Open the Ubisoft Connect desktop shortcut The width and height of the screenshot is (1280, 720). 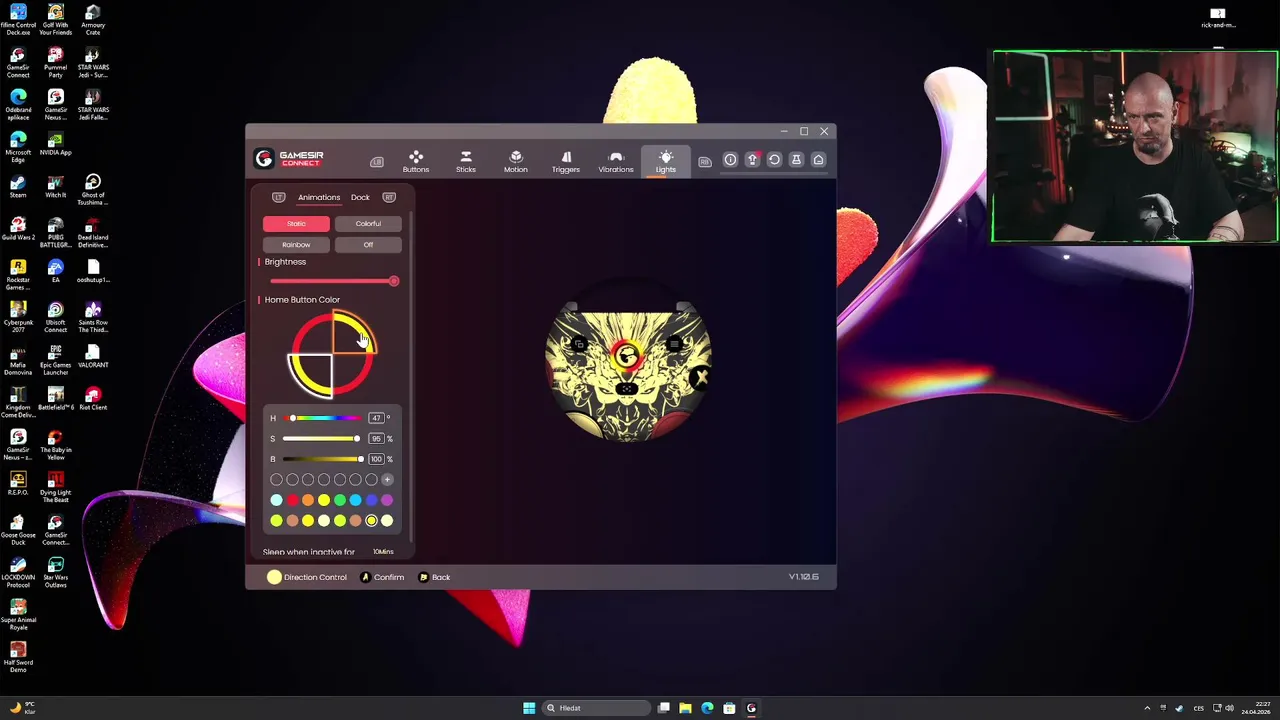pyautogui.click(x=55, y=318)
